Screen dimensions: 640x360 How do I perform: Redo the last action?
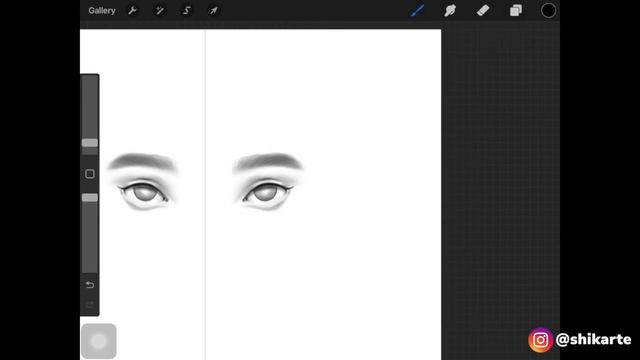click(x=90, y=305)
